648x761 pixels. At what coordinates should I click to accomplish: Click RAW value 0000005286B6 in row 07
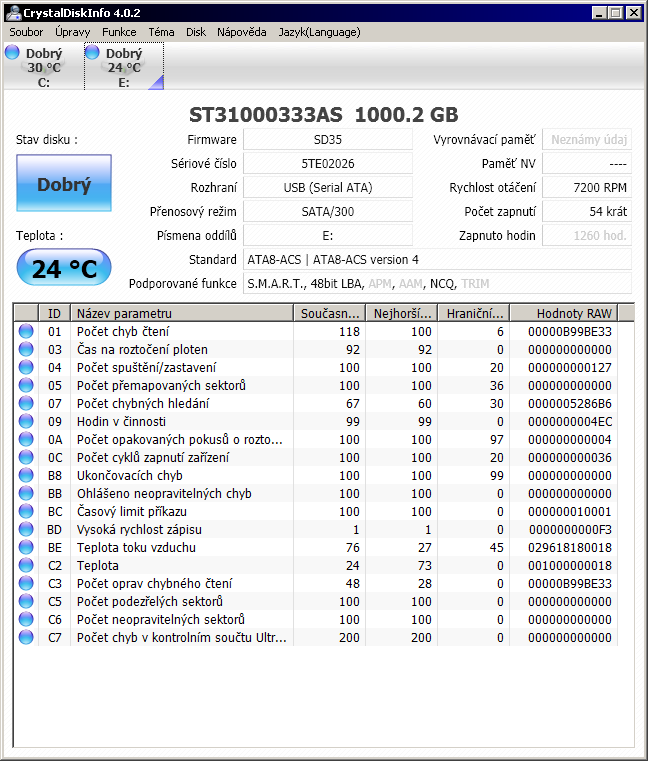pyautogui.click(x=570, y=403)
